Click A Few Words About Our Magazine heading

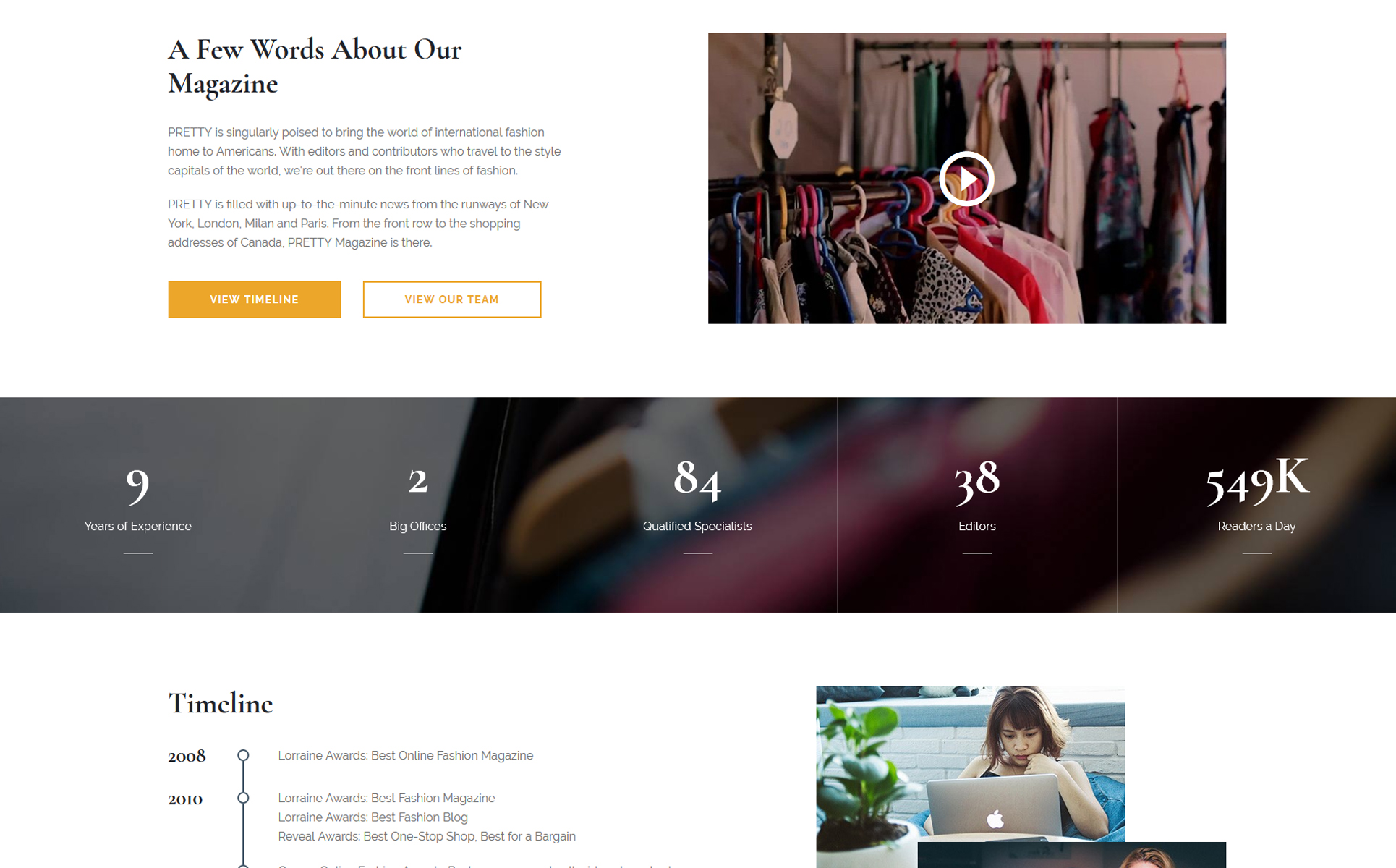point(315,67)
